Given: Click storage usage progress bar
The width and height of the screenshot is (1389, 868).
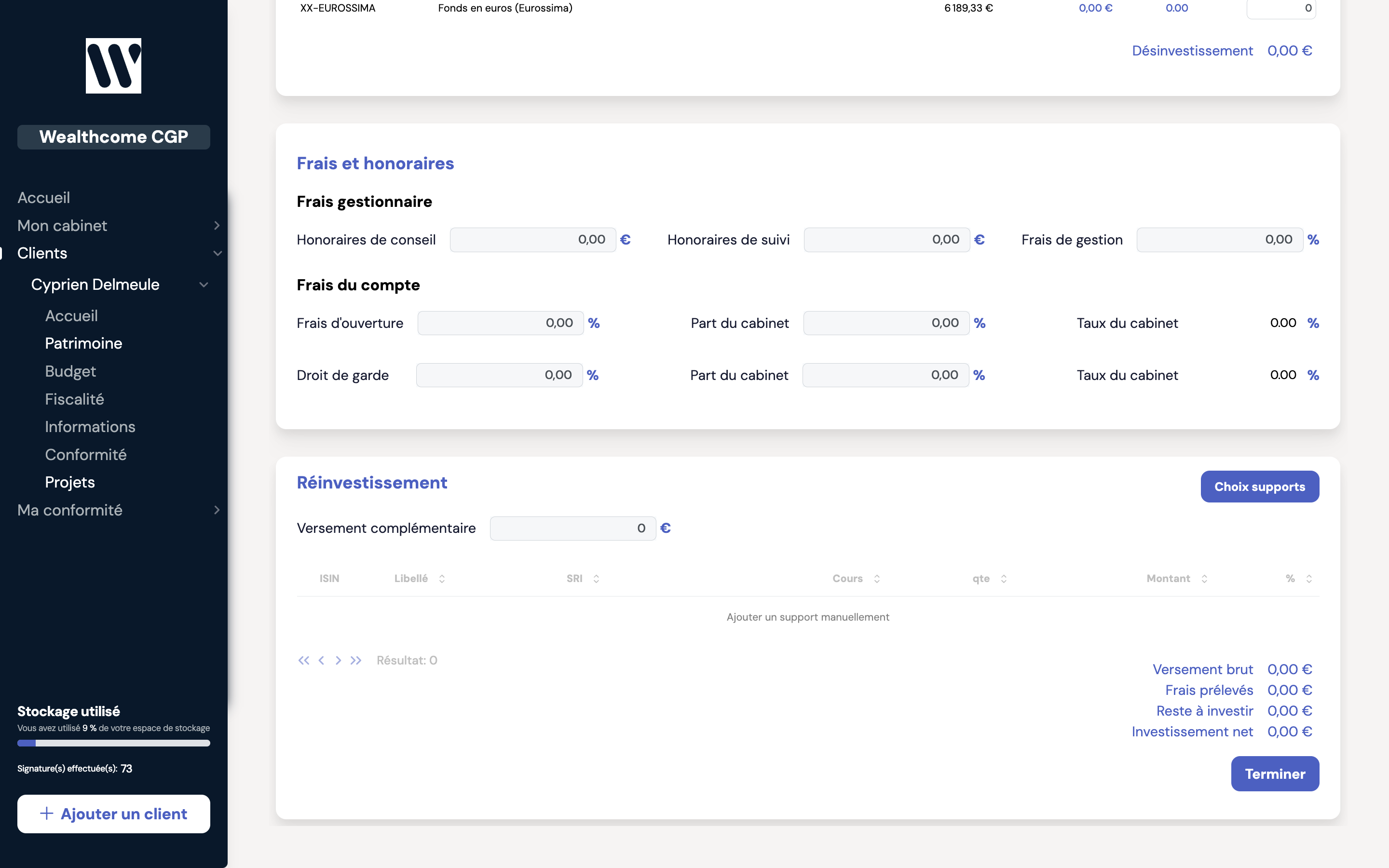Looking at the screenshot, I should pos(114,743).
